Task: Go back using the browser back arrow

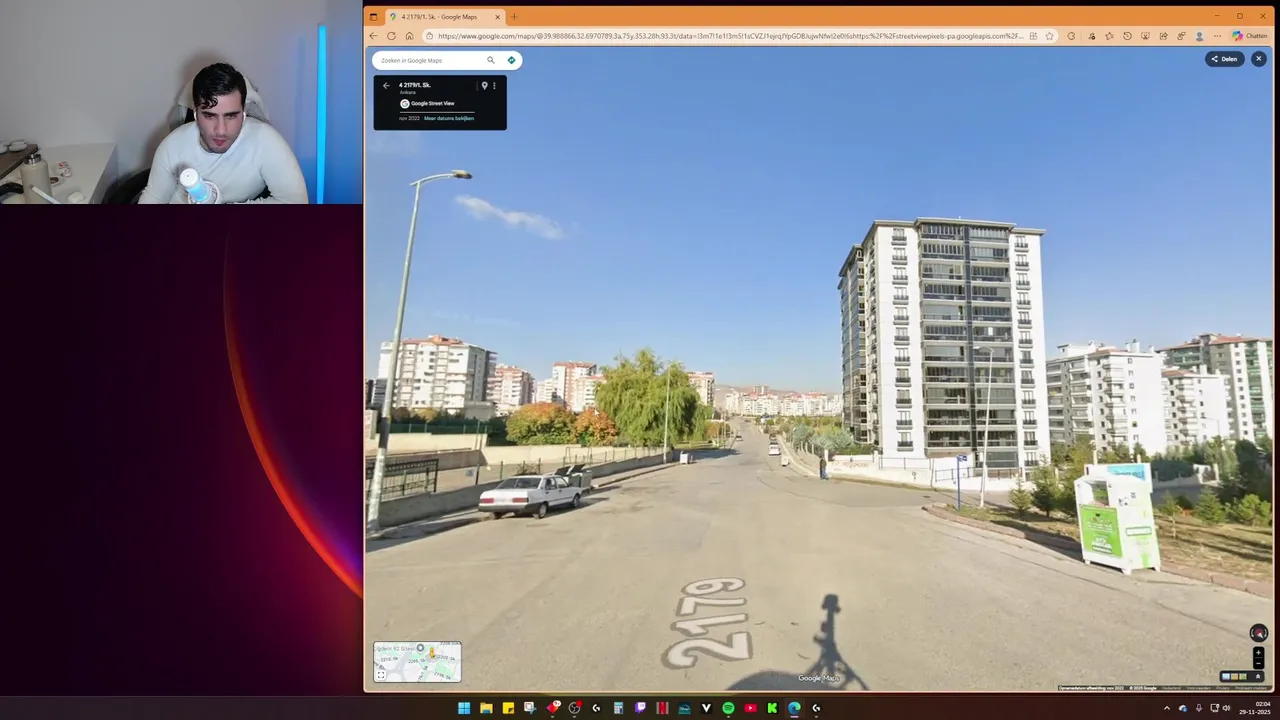Action: [x=374, y=36]
